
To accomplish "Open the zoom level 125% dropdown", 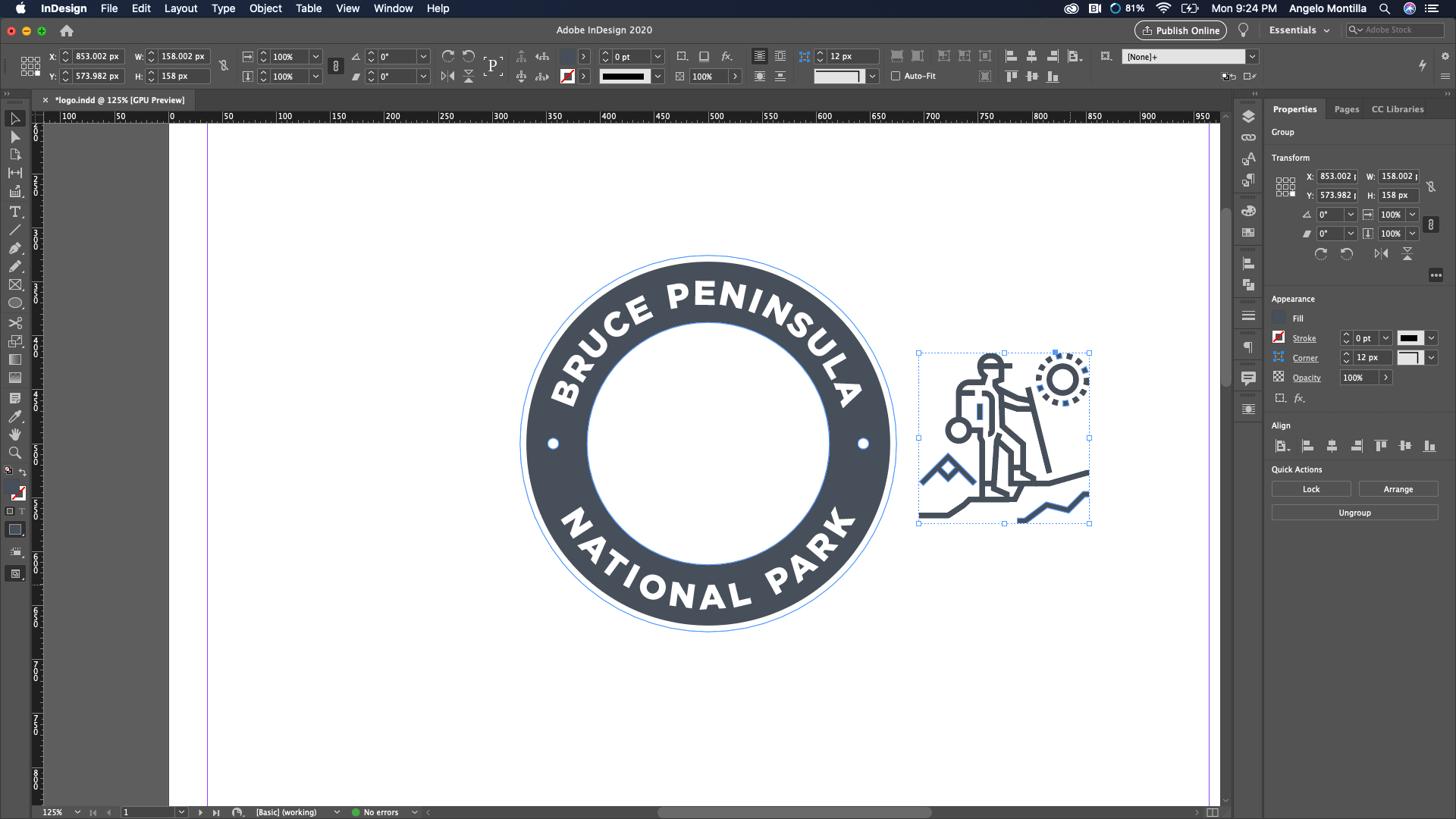I will tap(77, 812).
